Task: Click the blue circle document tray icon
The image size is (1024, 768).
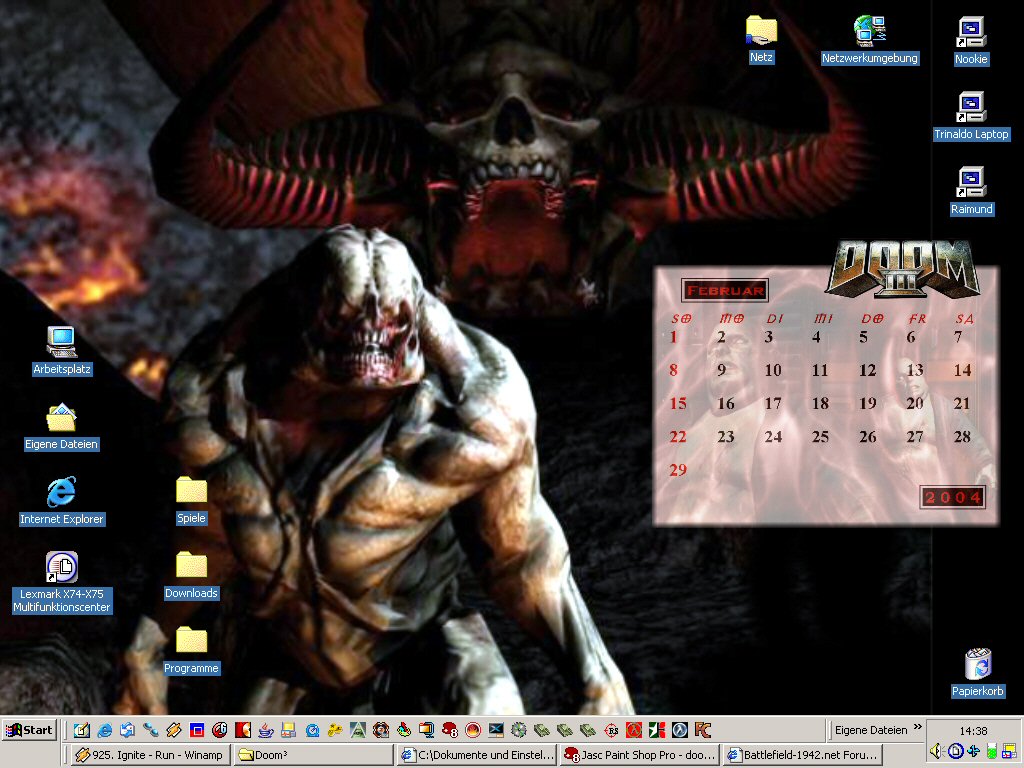Action: click(955, 751)
